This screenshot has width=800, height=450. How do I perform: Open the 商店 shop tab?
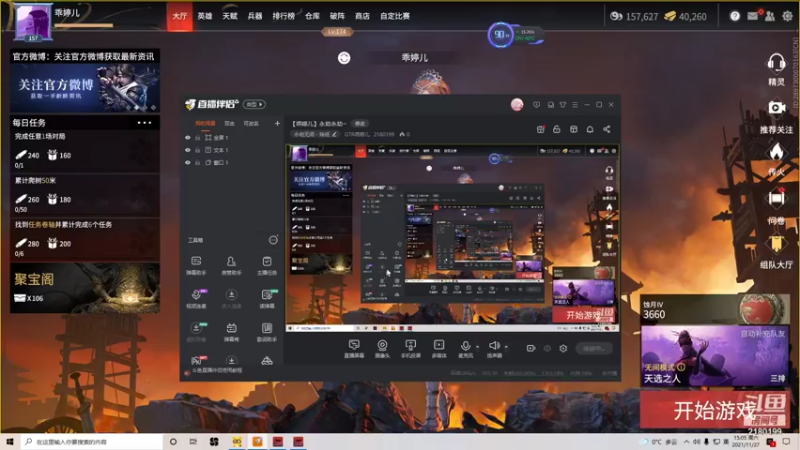(x=362, y=16)
